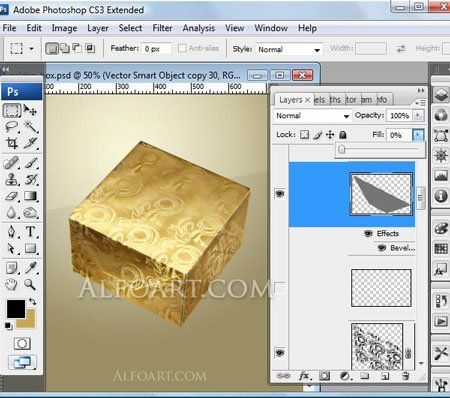
Task: Choose Add to selection mode
Action: pos(65,49)
